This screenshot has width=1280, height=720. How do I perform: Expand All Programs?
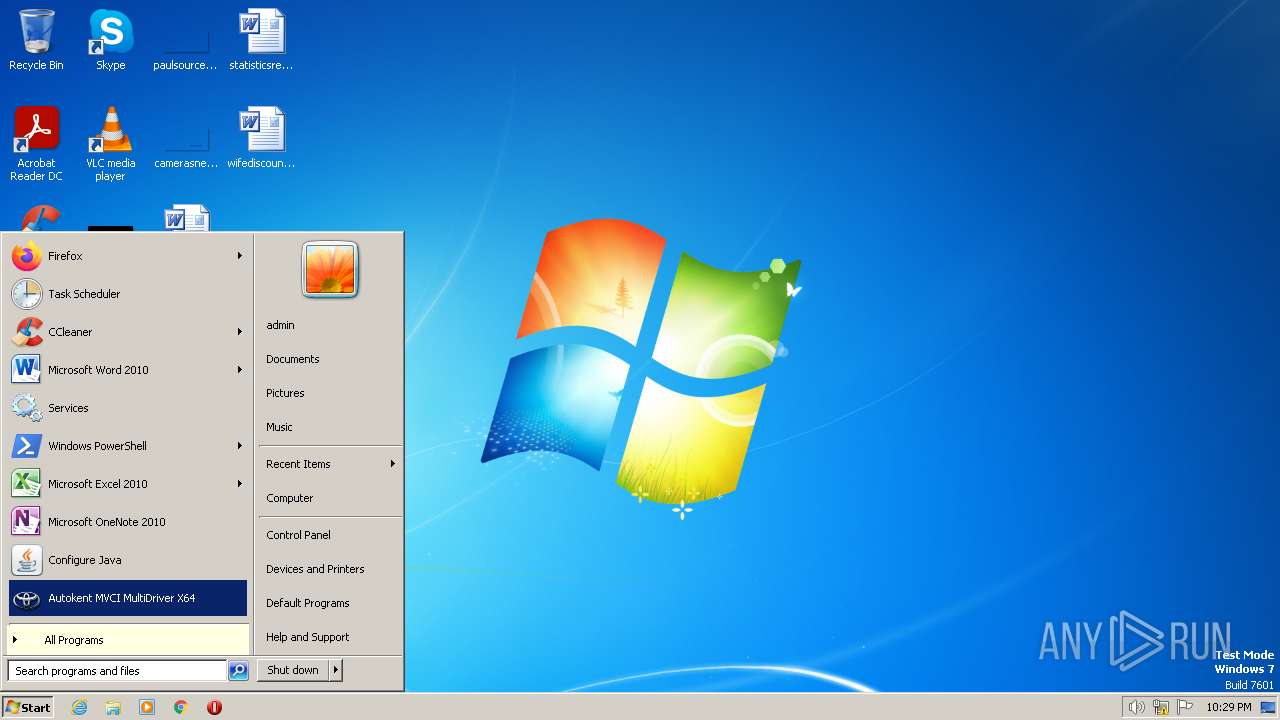click(128, 640)
